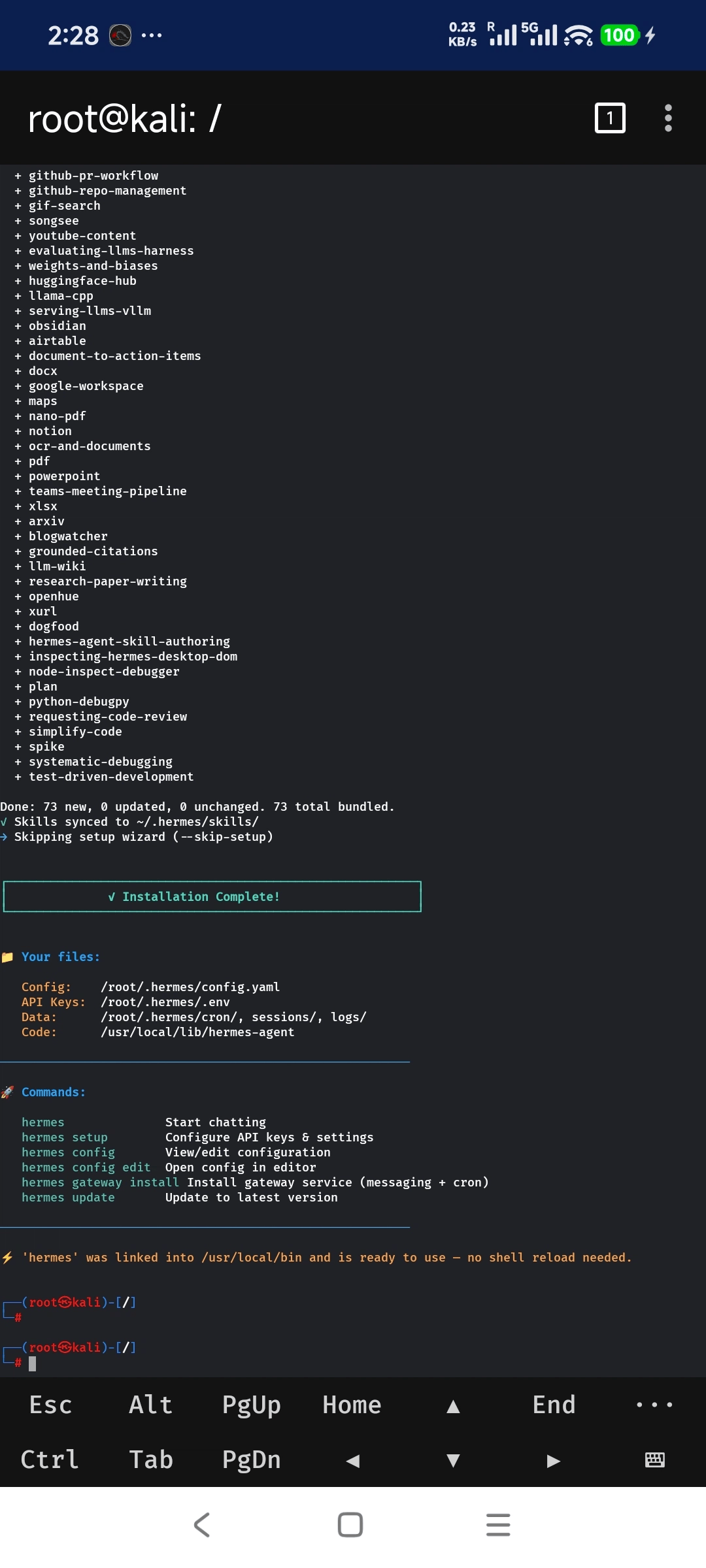Image resolution: width=706 pixels, height=1568 pixels.
Task: Tap the 'Update to latest version' description
Action: [x=252, y=1197]
